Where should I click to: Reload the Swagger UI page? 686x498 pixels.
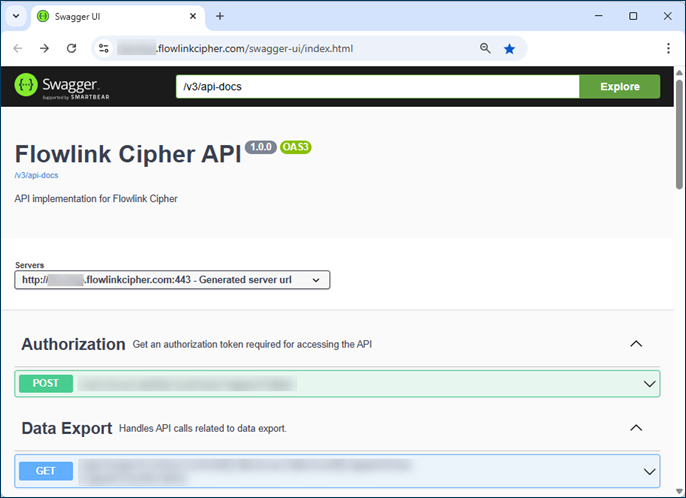71,48
